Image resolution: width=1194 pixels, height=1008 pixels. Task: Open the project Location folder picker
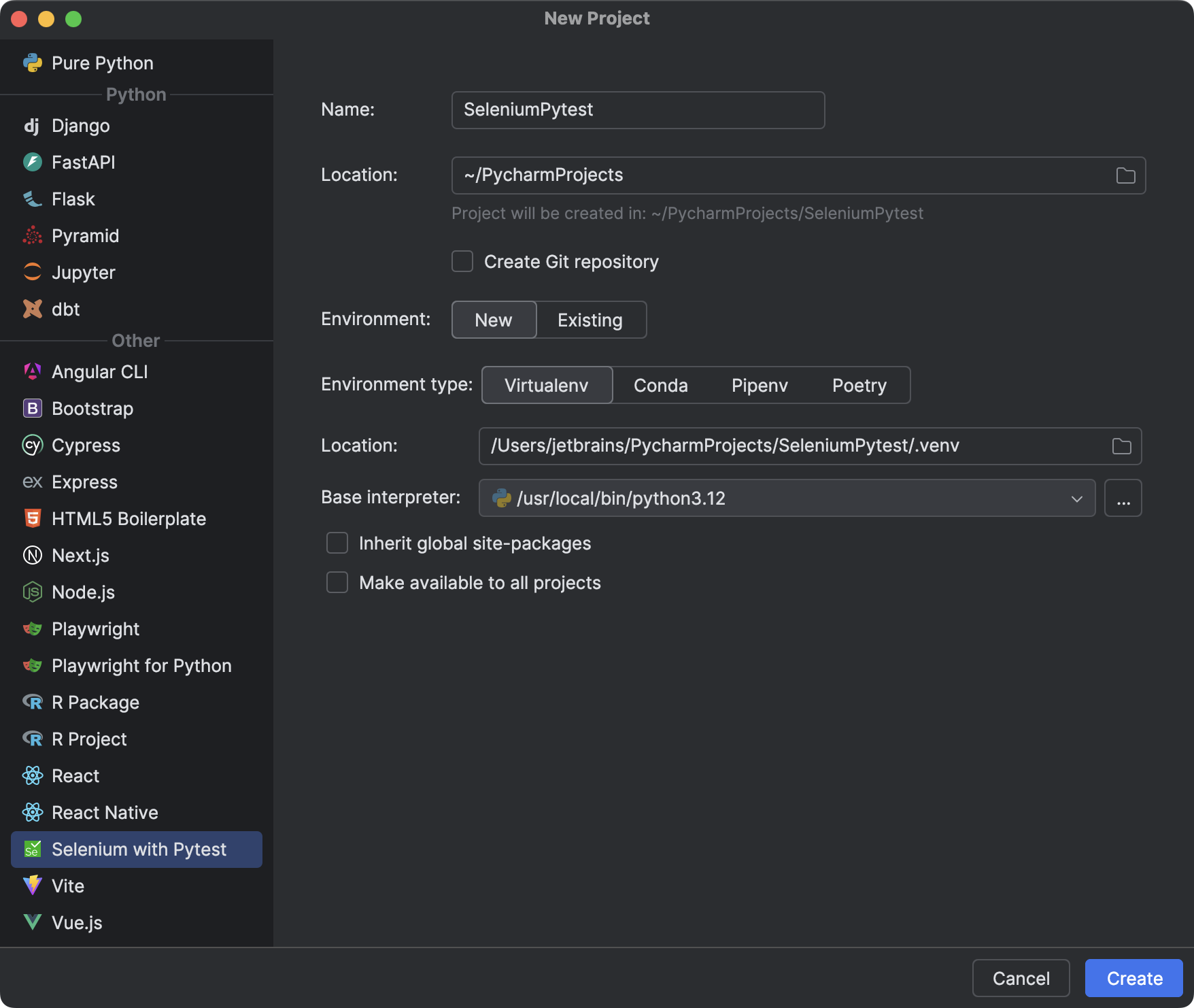tap(1125, 175)
